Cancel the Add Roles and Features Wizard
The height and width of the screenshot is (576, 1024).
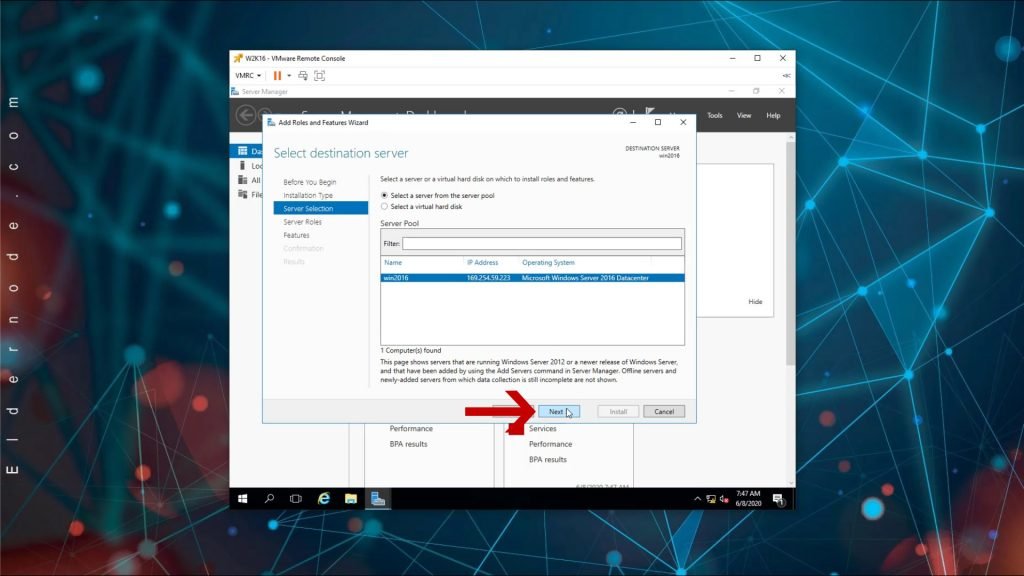coord(664,411)
